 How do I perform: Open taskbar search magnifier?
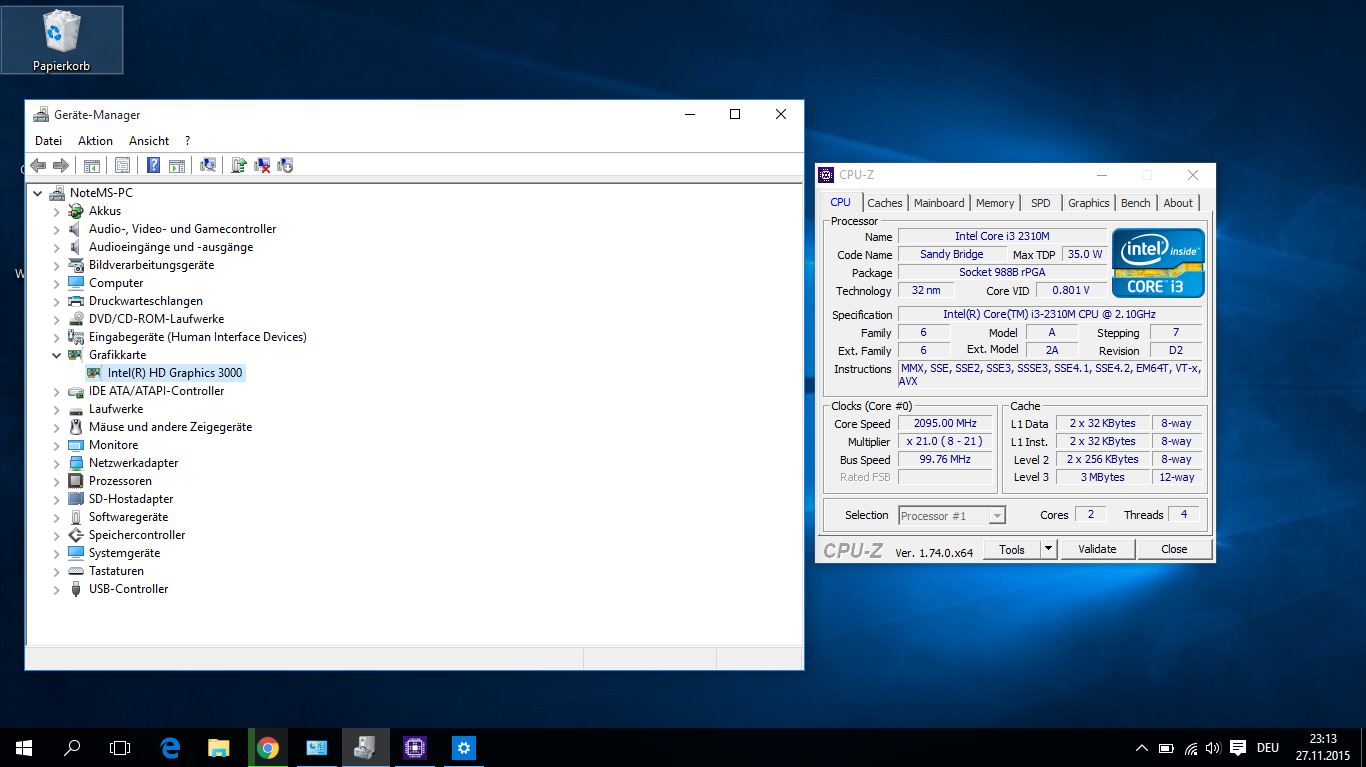point(72,747)
